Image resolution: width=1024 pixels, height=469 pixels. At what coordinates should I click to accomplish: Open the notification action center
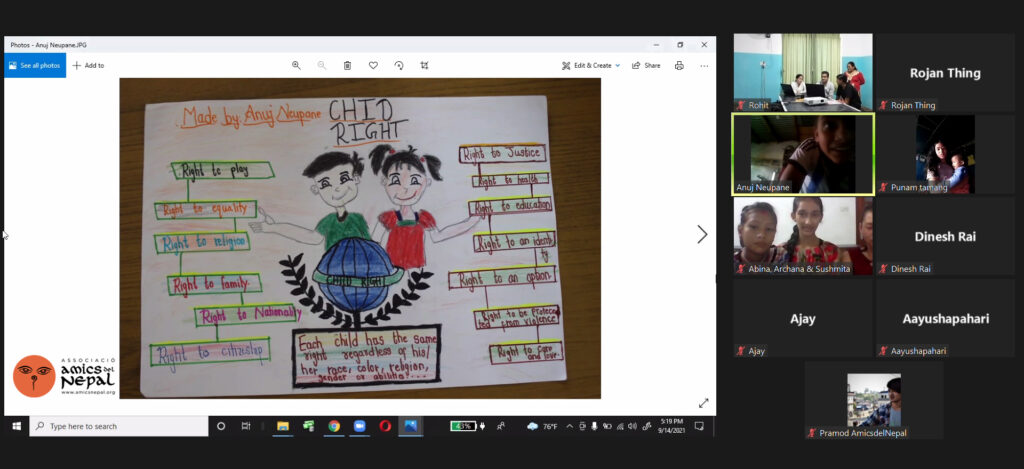point(699,426)
